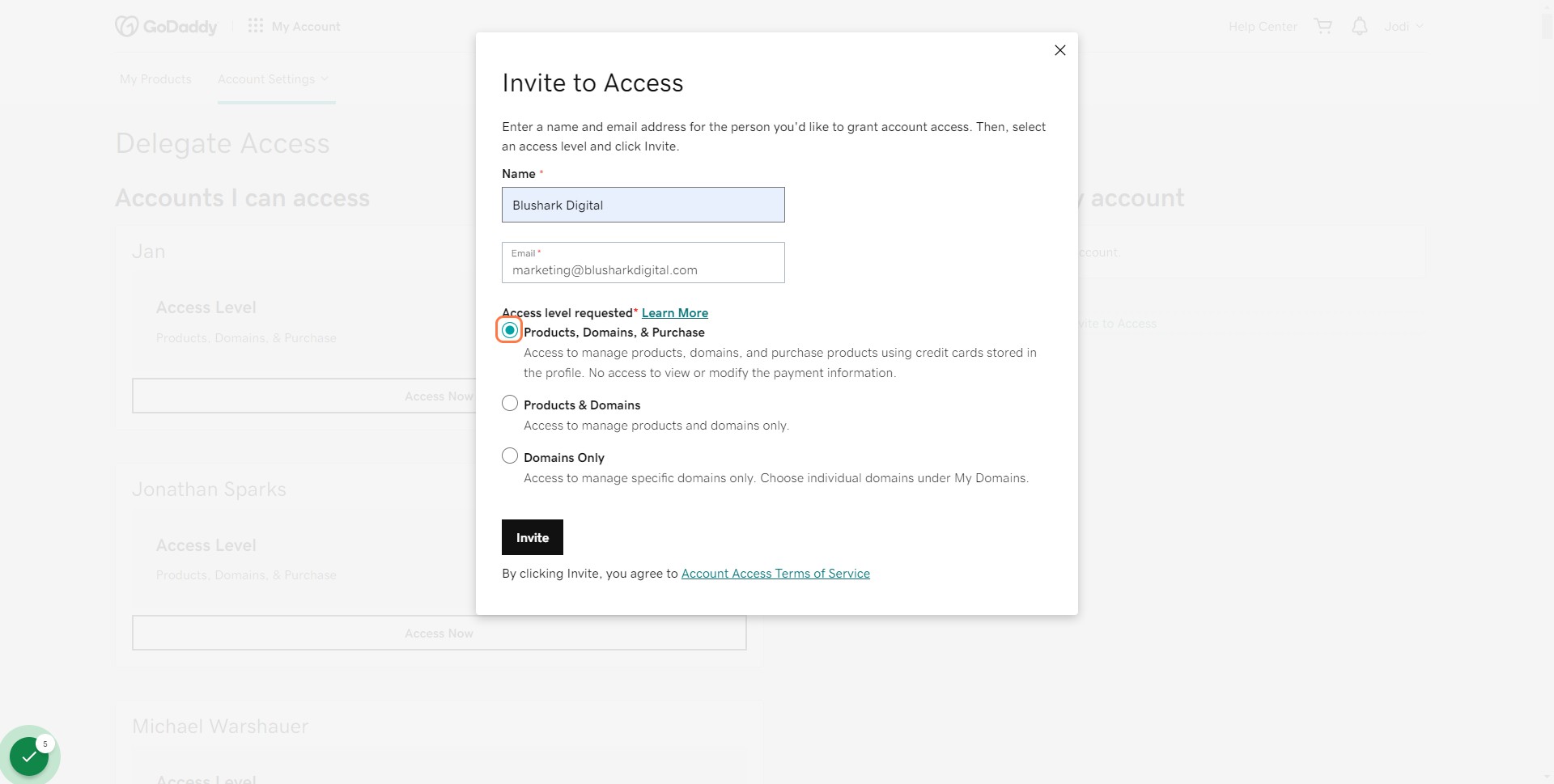Click the Accounts I can access heading
This screenshot has width=1554, height=784.
click(243, 198)
